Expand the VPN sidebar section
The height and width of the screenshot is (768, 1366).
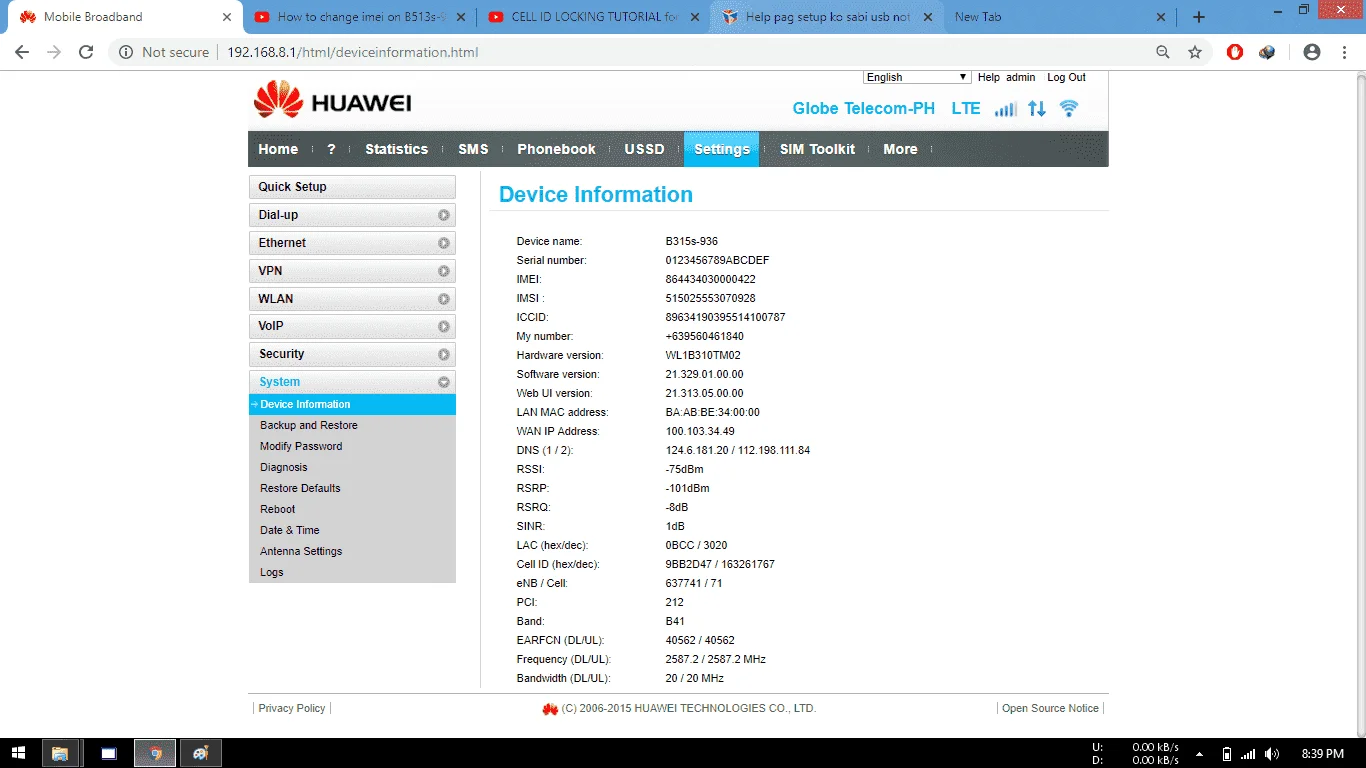coord(352,271)
